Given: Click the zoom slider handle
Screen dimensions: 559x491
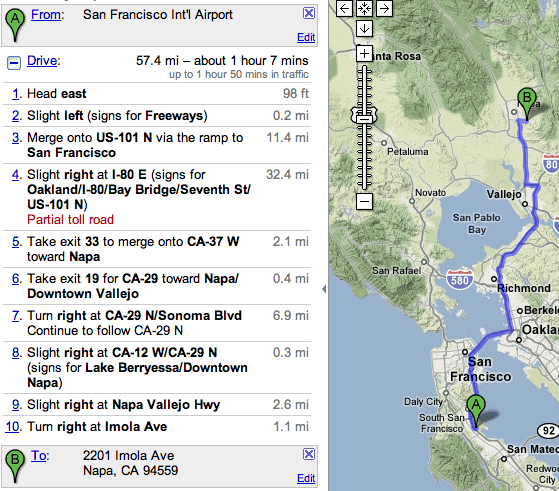Looking at the screenshot, I should (x=364, y=117).
